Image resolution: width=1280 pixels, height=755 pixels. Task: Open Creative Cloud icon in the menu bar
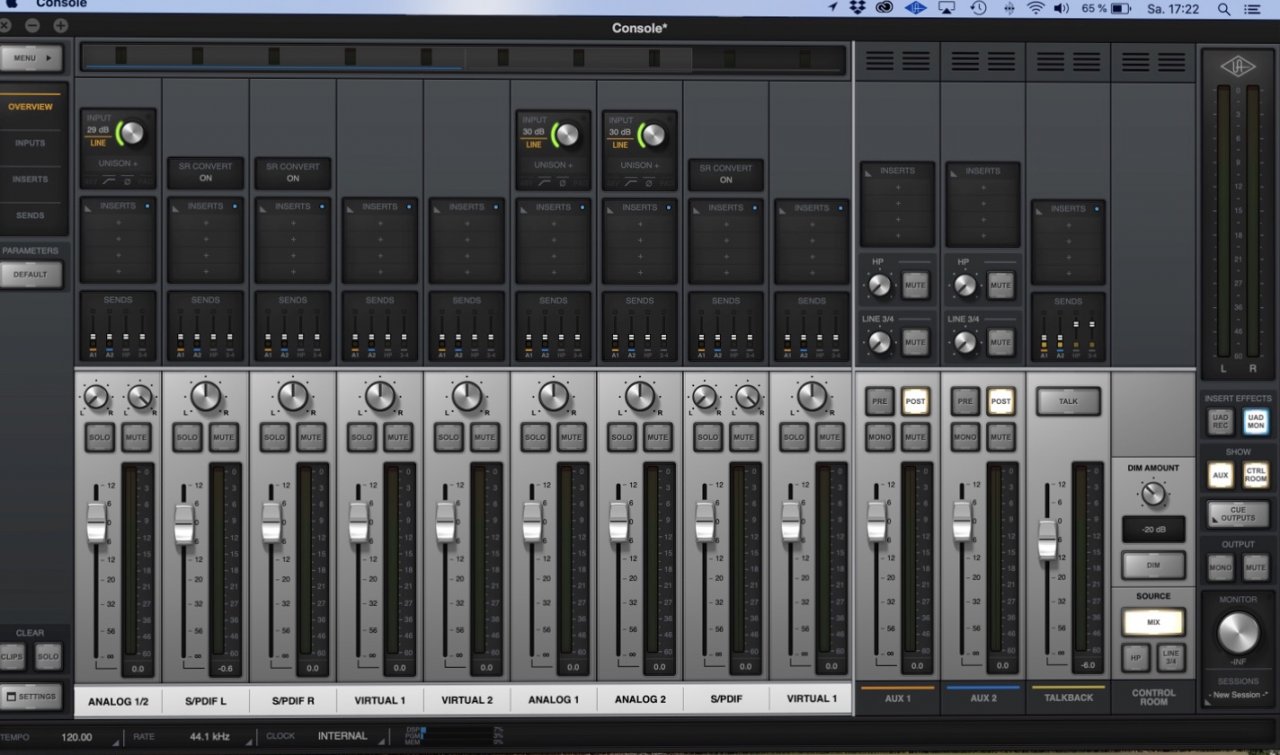(885, 8)
